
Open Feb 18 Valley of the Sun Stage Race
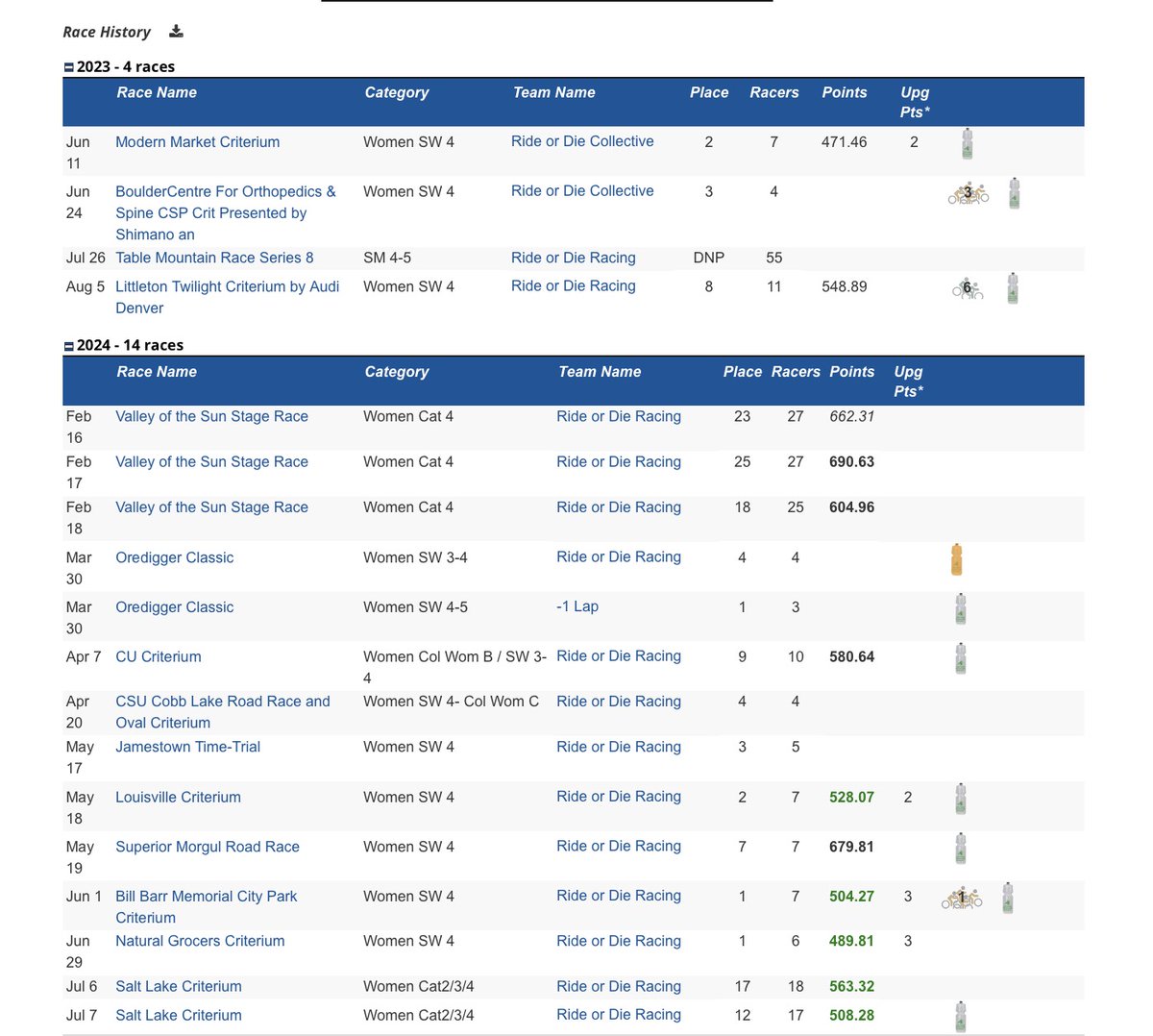[x=211, y=507]
